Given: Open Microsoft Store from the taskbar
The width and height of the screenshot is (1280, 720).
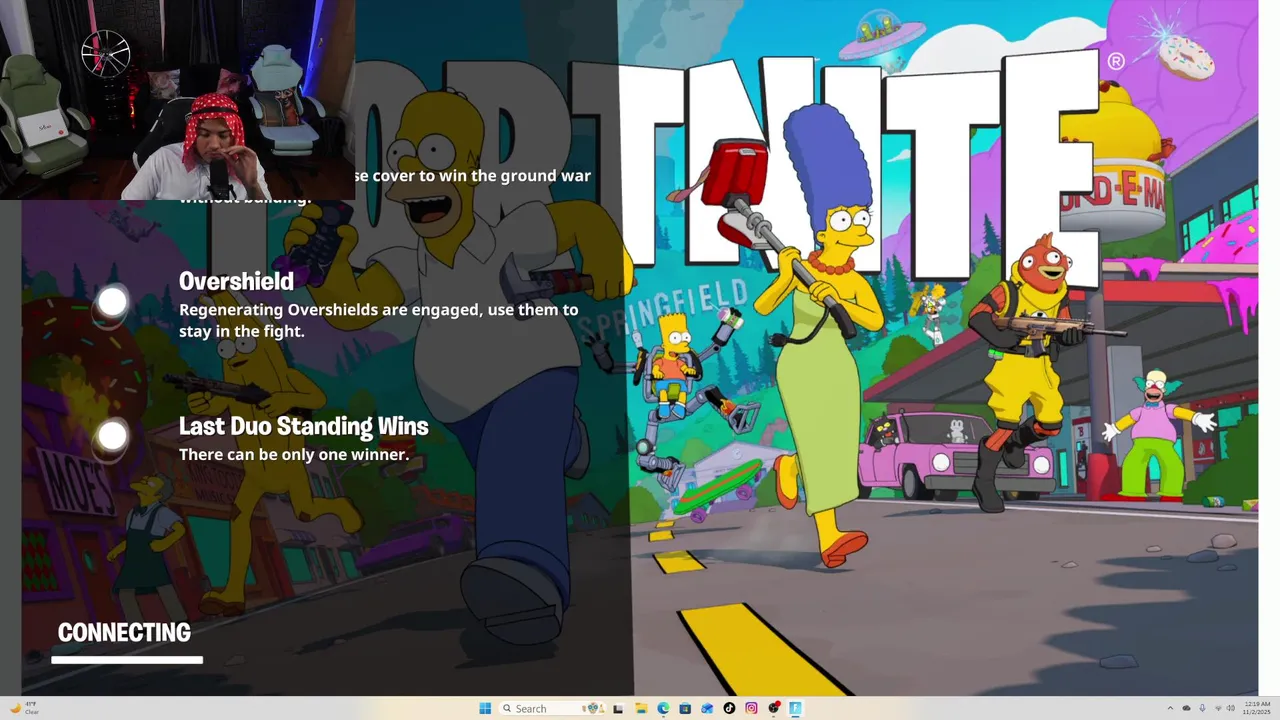Looking at the screenshot, I should 685,708.
